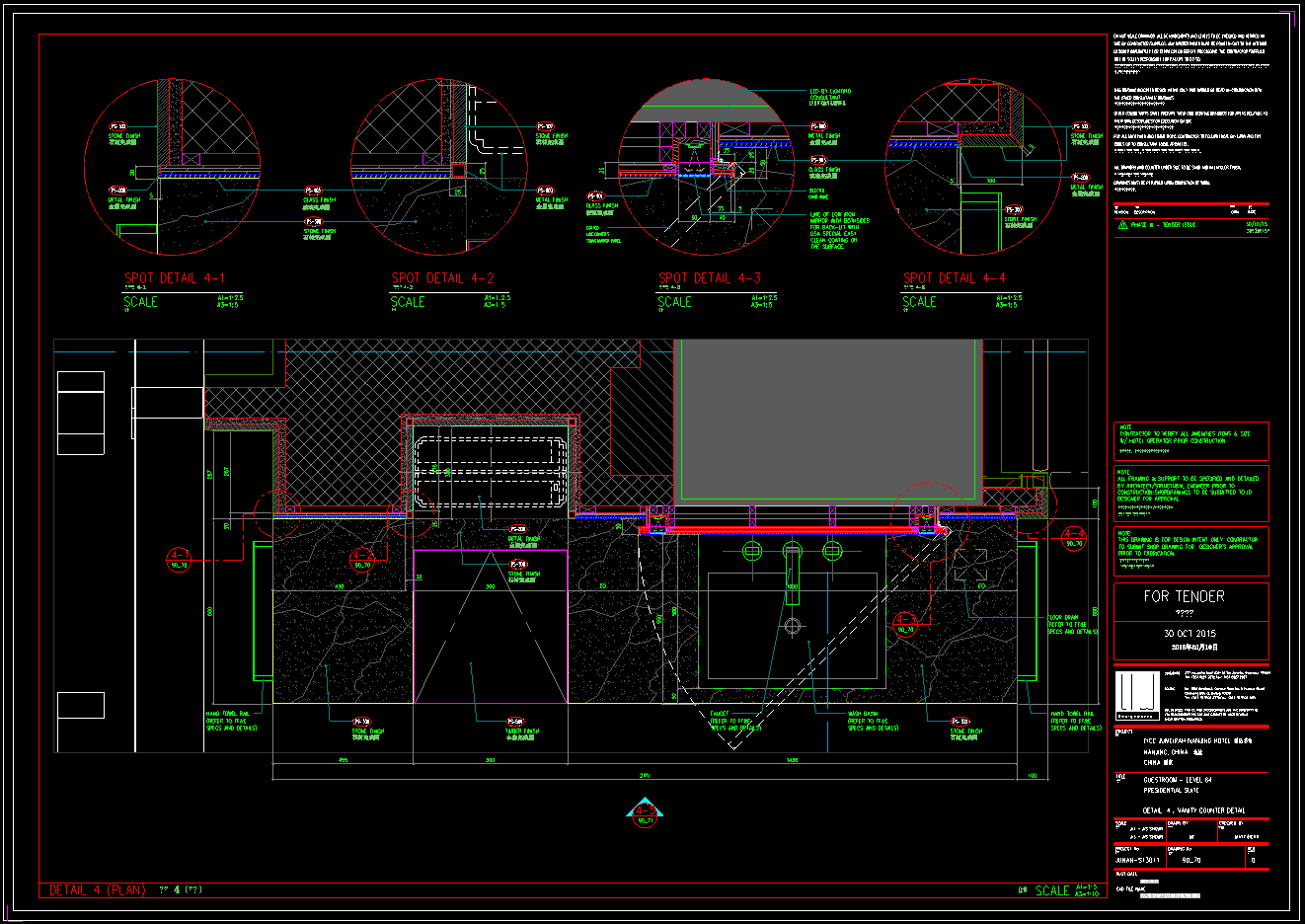Select the SPOT DETAIL 4-2 title
This screenshot has width=1305, height=924.
pos(442,278)
